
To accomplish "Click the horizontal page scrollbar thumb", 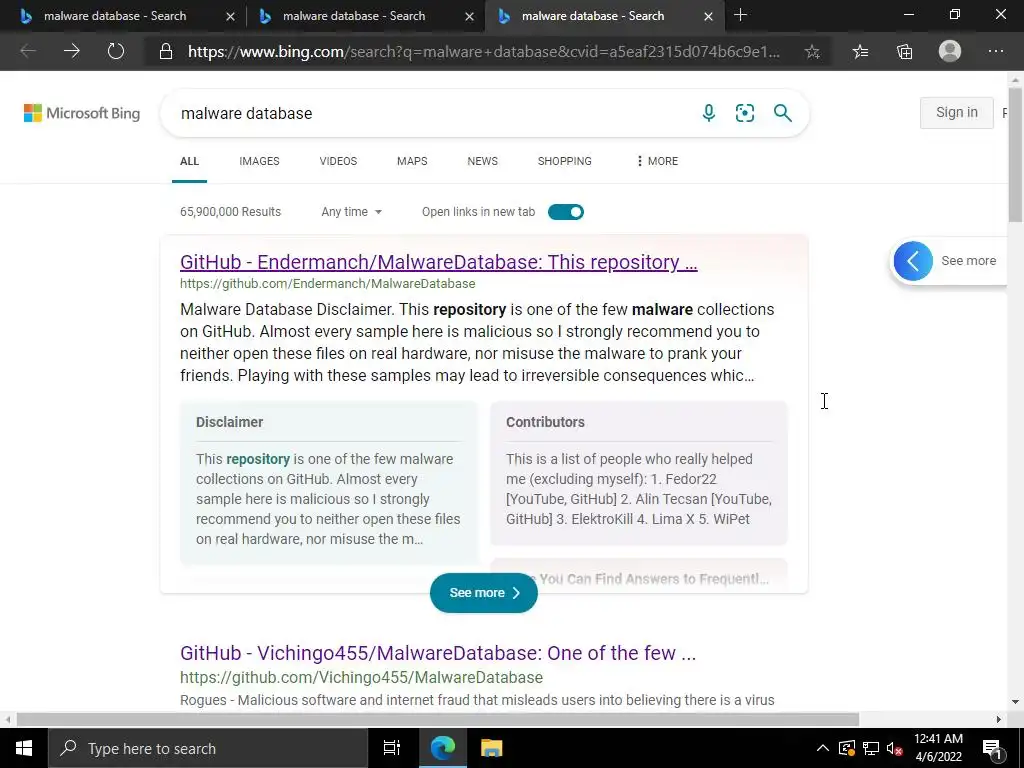I will point(438,719).
